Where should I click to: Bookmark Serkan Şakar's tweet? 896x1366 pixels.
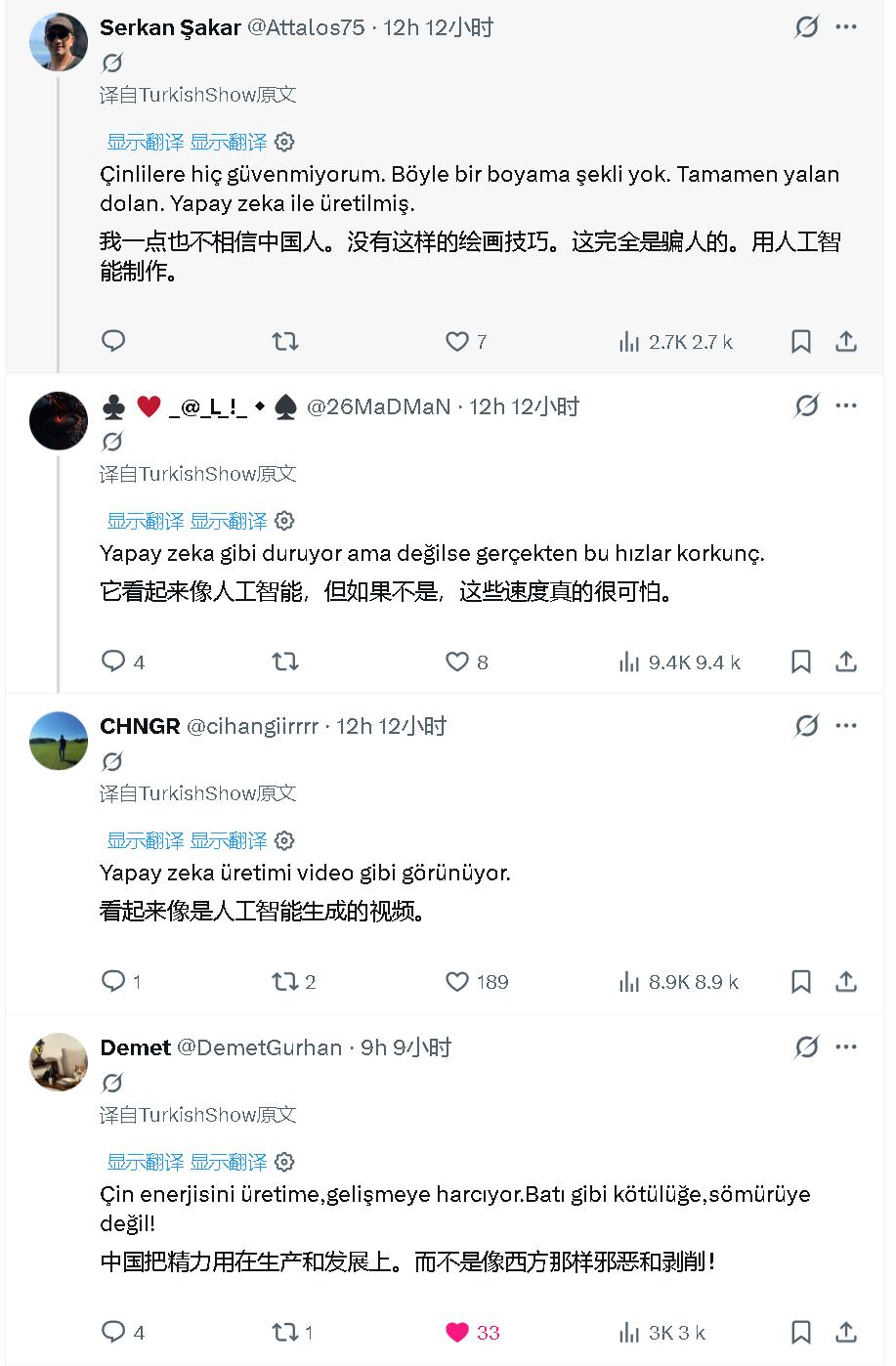800,341
